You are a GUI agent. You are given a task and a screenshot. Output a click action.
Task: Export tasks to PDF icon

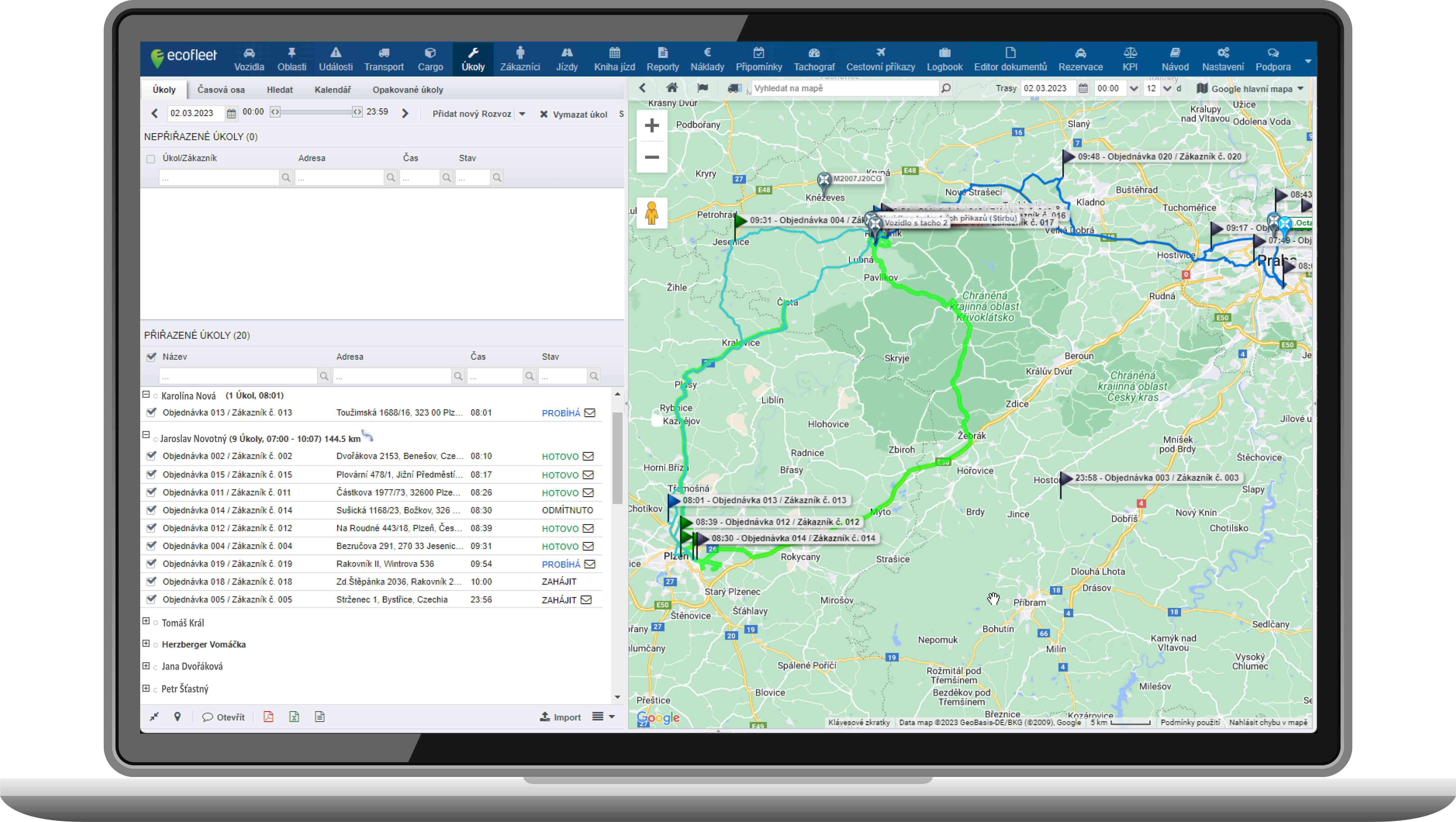[x=268, y=717]
